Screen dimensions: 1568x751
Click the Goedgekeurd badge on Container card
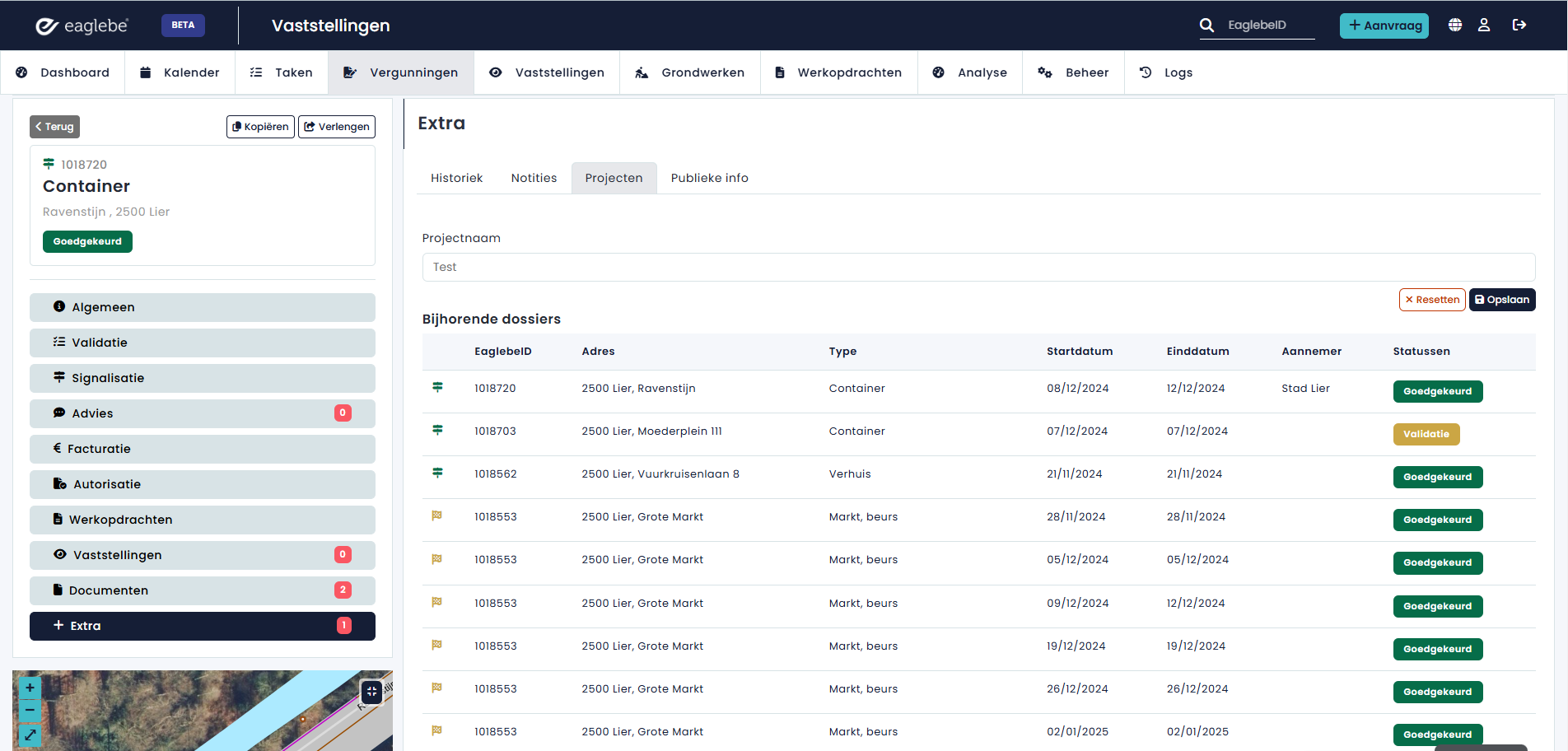pyautogui.click(x=87, y=241)
